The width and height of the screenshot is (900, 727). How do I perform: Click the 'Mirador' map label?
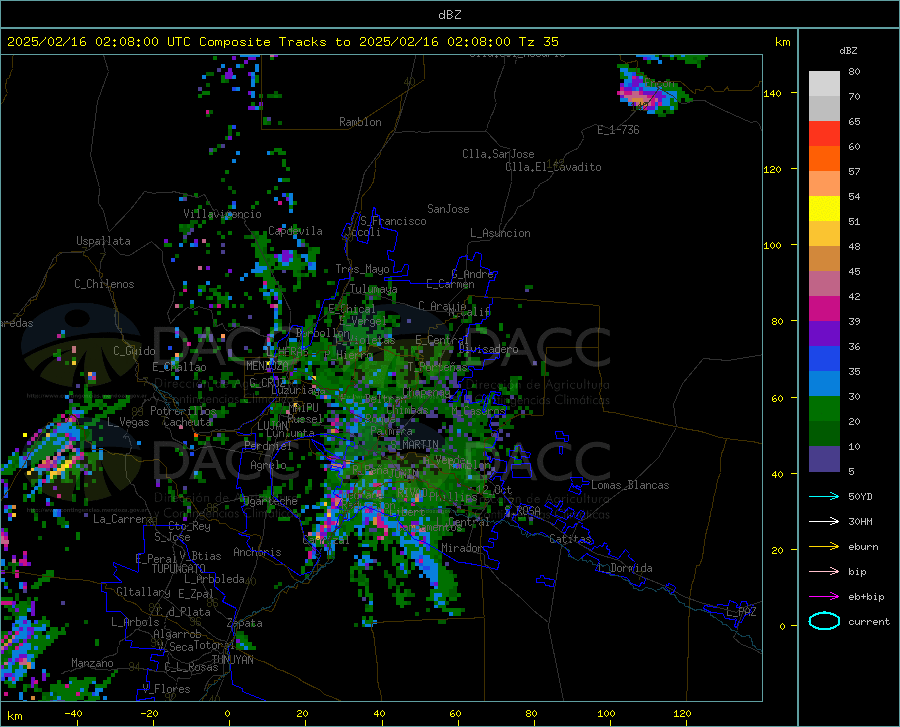(461, 548)
